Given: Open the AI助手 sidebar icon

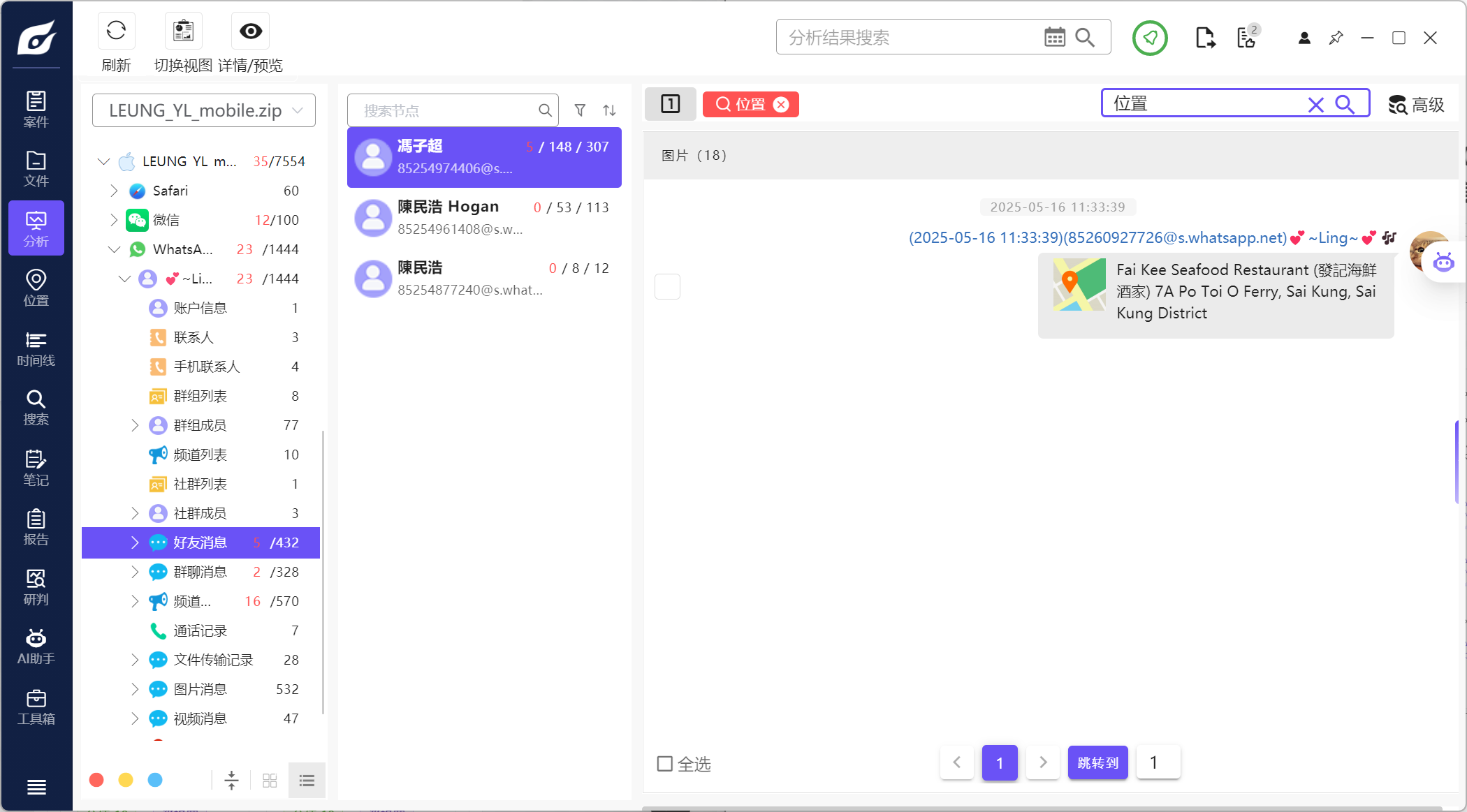Looking at the screenshot, I should pos(36,647).
